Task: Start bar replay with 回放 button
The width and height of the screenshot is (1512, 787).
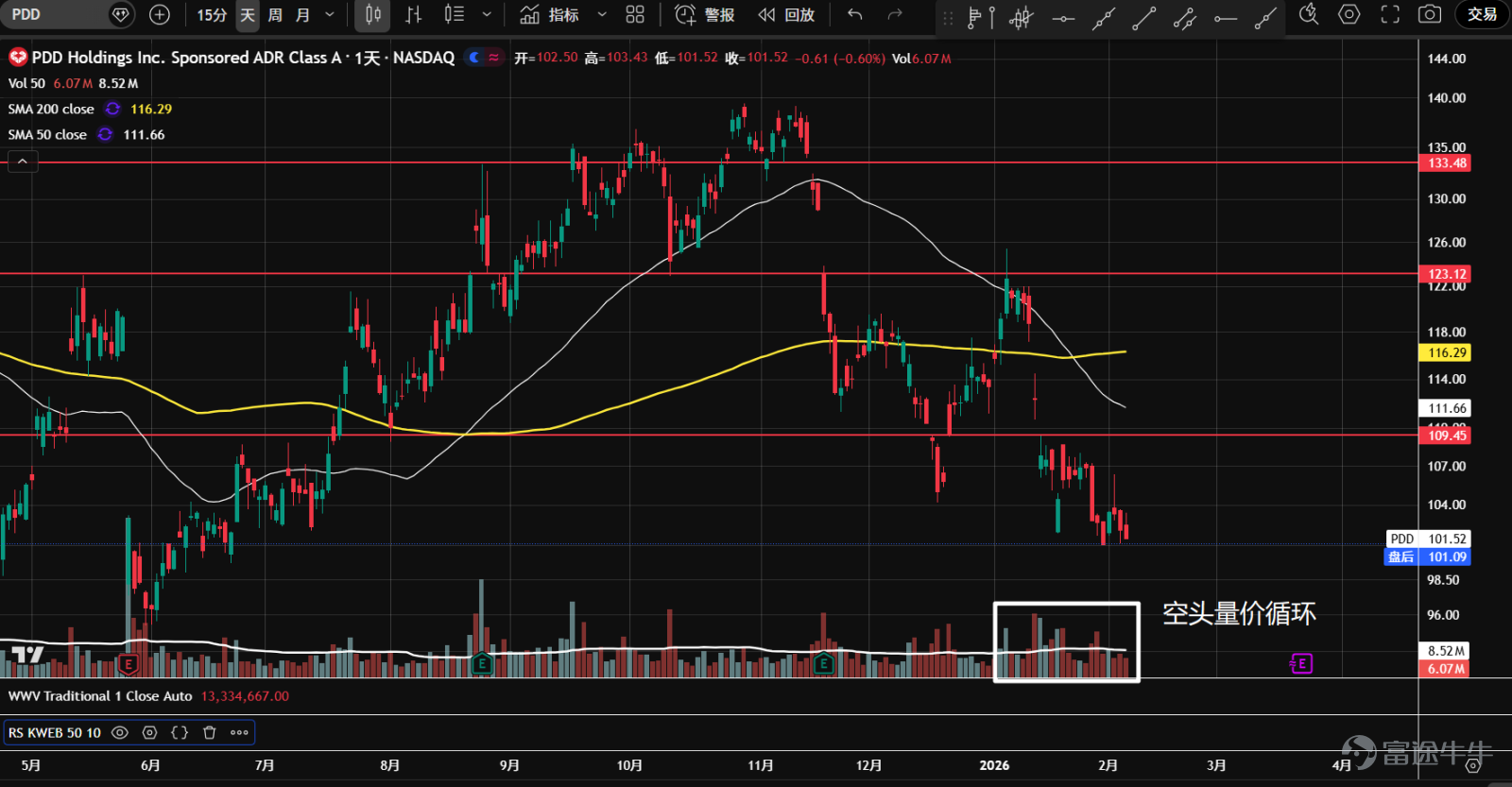Action: tap(786, 15)
